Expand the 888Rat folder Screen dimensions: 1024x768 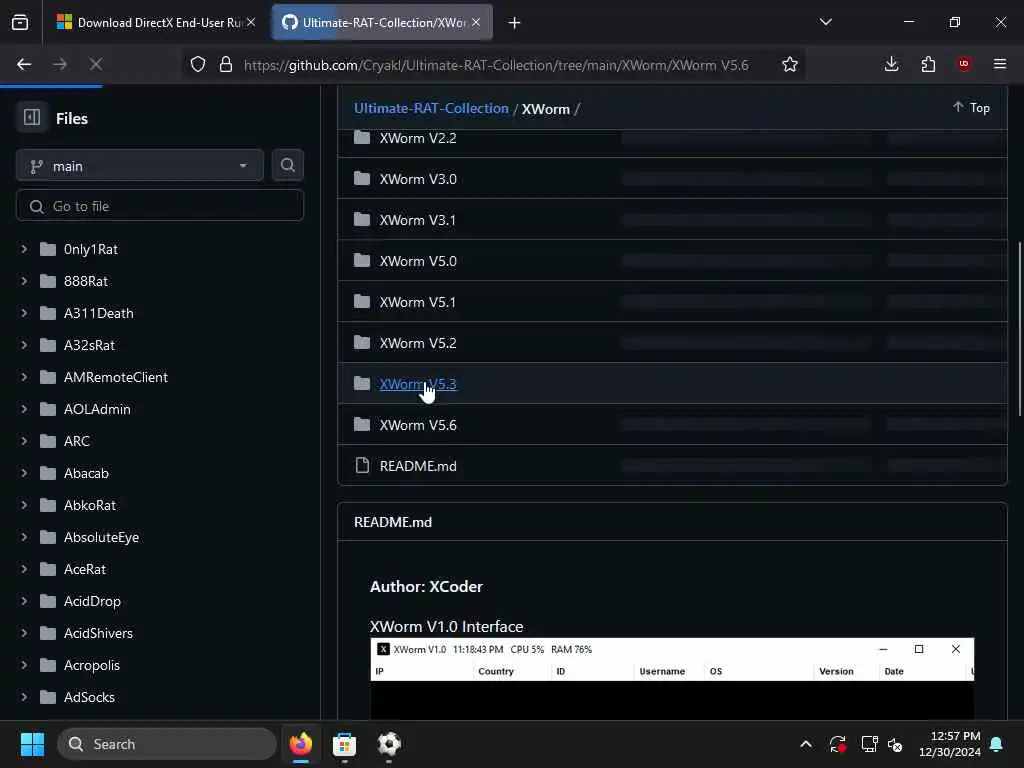point(24,281)
